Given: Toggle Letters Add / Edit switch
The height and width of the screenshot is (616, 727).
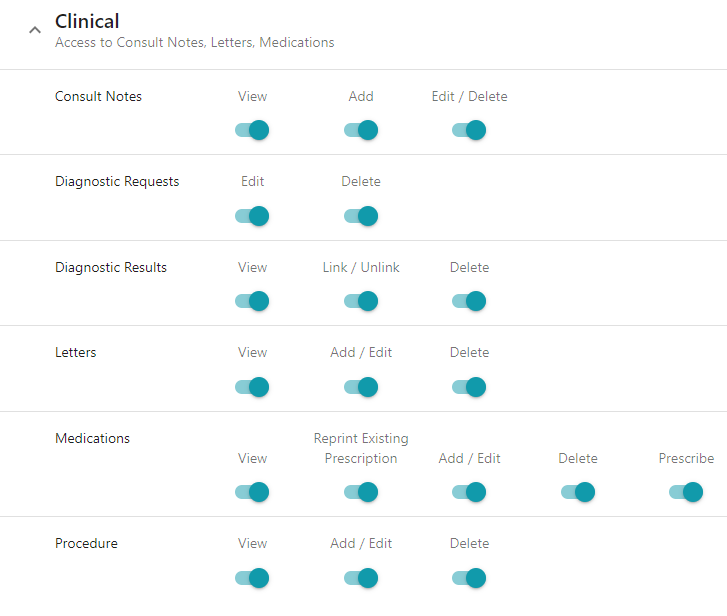Looking at the screenshot, I should (360, 387).
